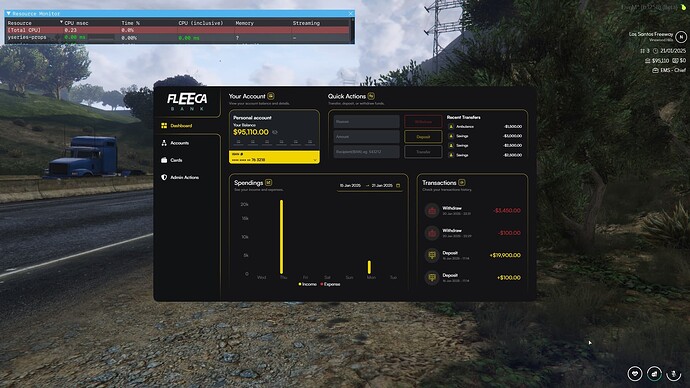This screenshot has width=690, height=388.
Task: Select Ambulance recent transfer row
Action: (x=484, y=127)
